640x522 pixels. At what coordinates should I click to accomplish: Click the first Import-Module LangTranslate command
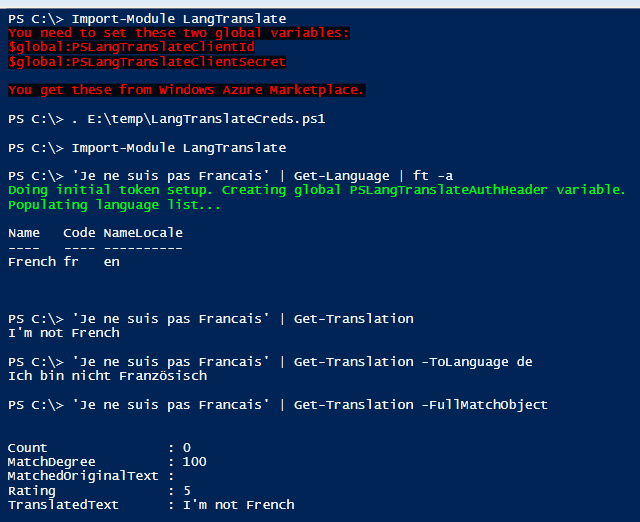(x=178, y=19)
